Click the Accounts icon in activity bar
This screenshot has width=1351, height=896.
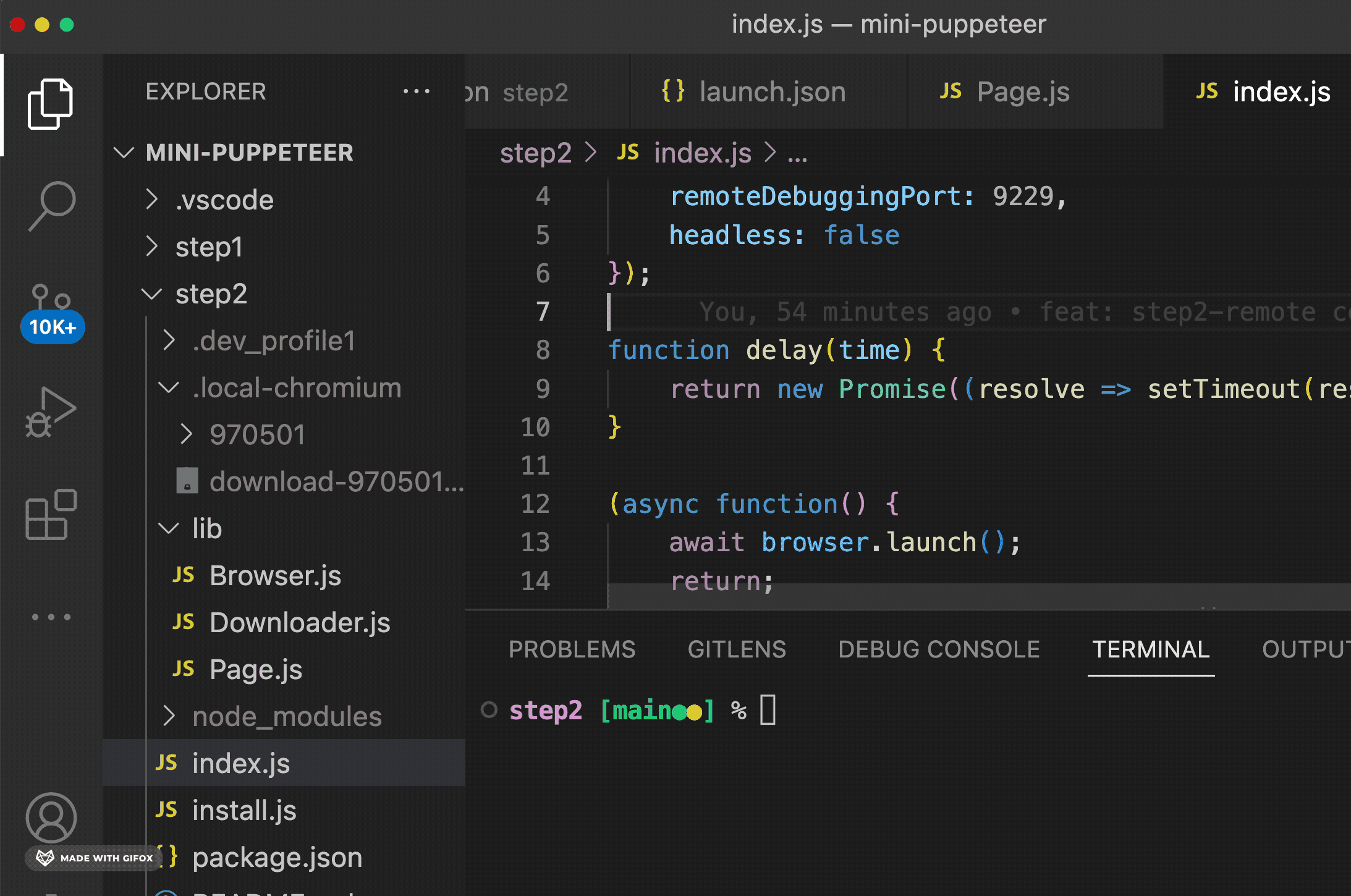51,817
